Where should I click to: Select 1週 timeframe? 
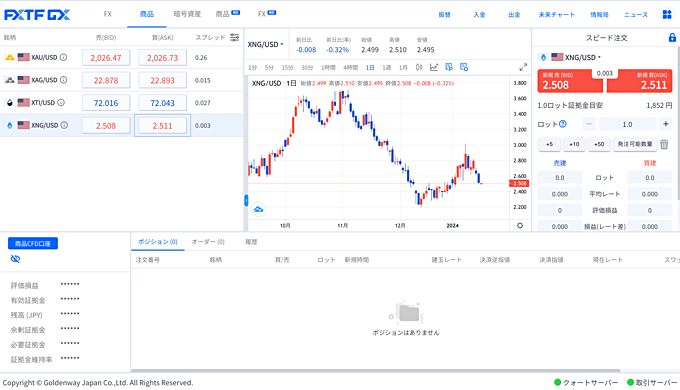(386, 68)
